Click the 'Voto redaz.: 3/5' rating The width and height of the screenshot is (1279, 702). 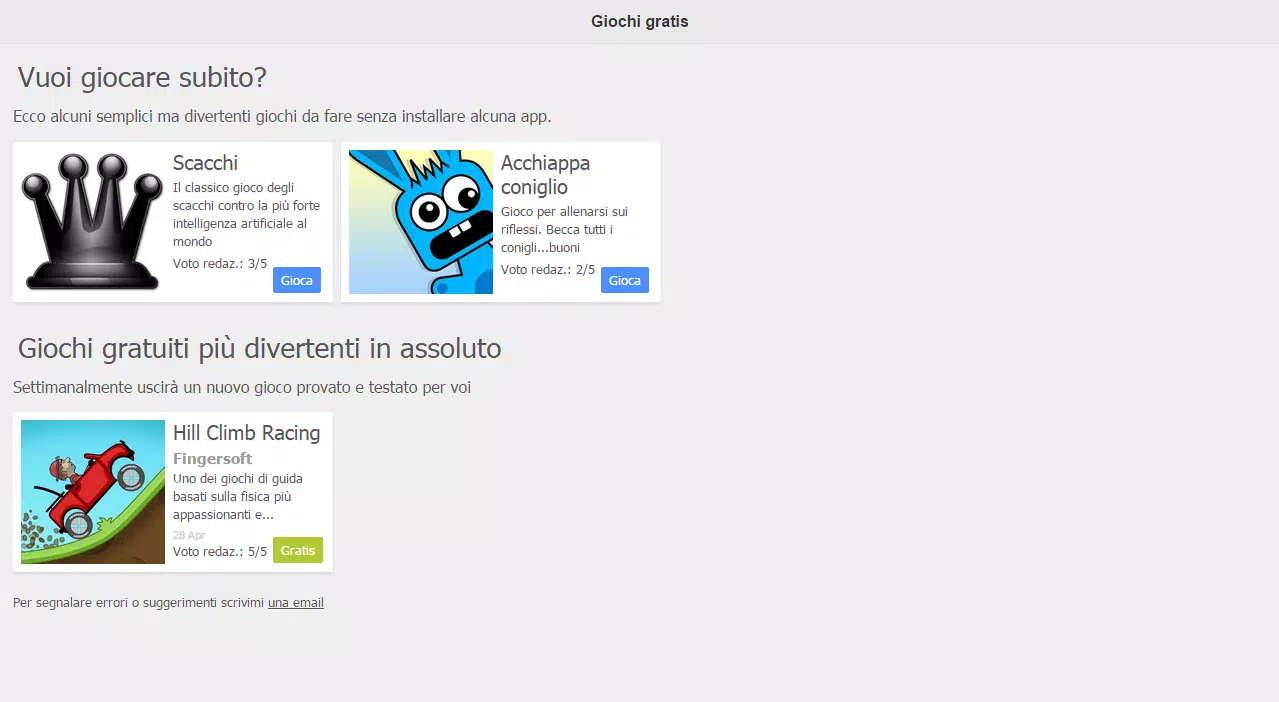tap(220, 264)
